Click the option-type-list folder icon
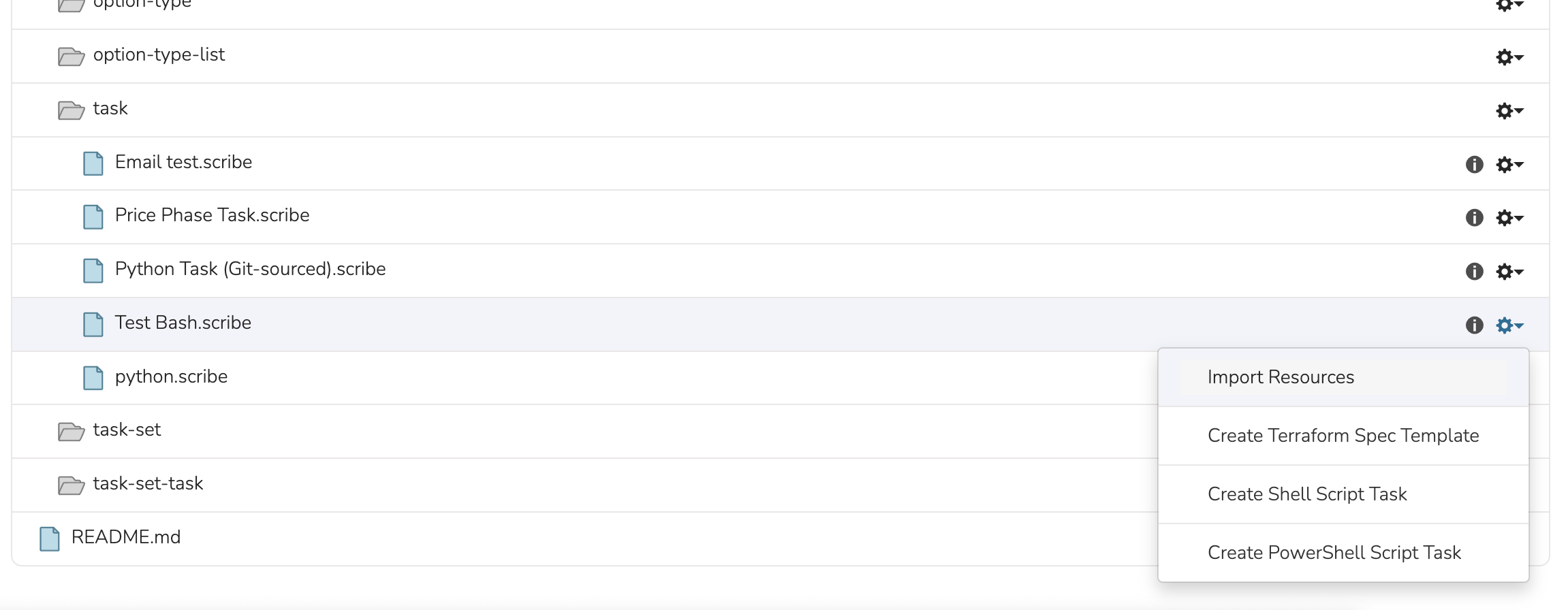1568x610 pixels. [x=71, y=56]
